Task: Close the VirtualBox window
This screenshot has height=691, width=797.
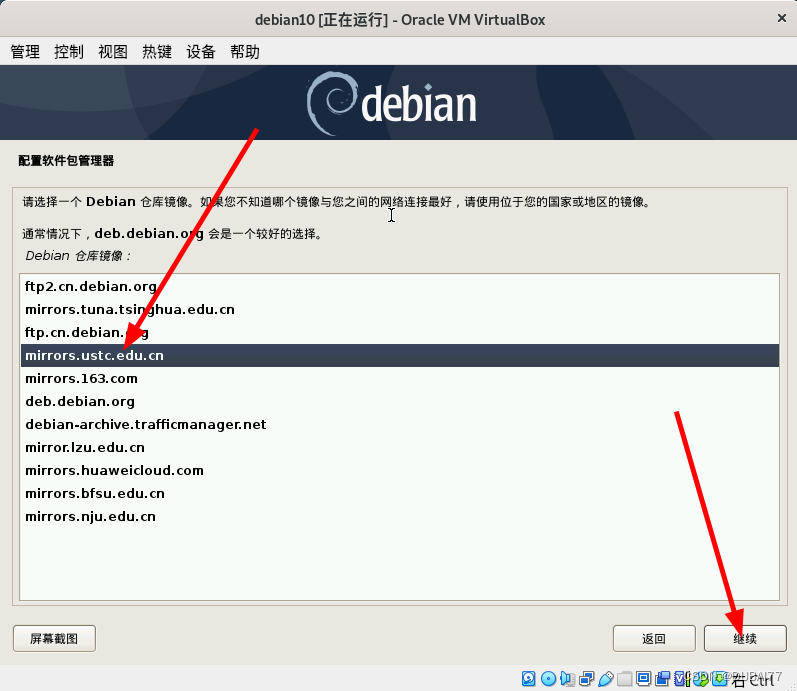Action: click(x=782, y=18)
